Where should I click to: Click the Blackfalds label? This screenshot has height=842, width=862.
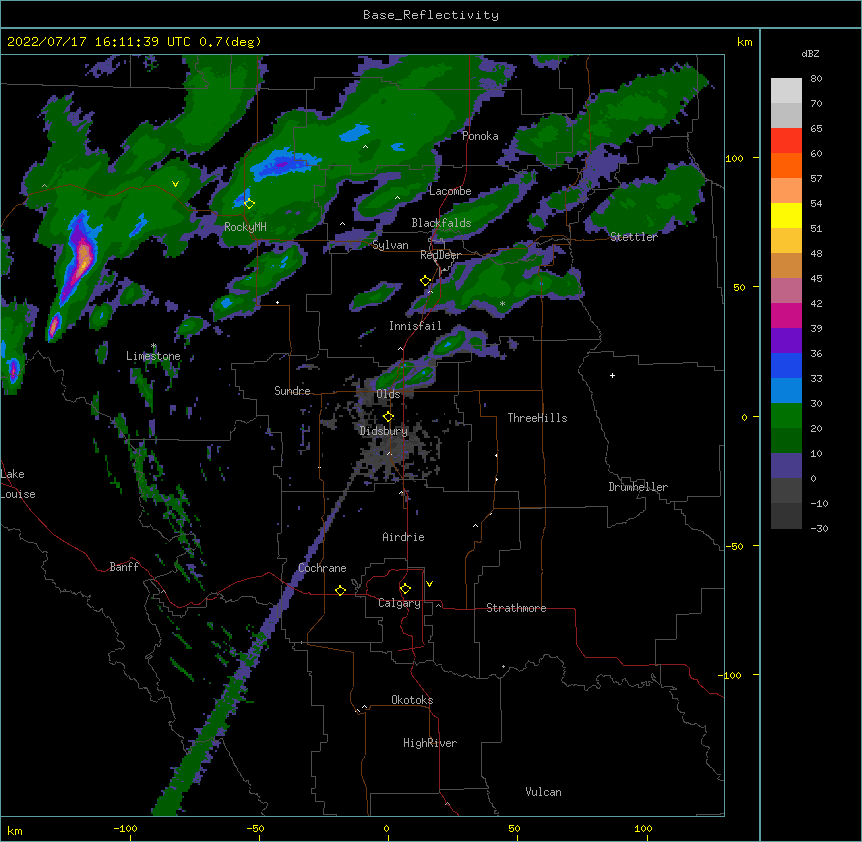(x=441, y=223)
